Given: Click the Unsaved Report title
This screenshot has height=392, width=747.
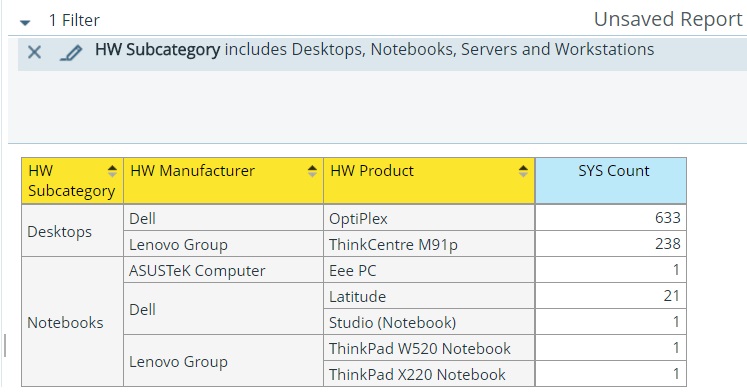Looking at the screenshot, I should [668, 20].
